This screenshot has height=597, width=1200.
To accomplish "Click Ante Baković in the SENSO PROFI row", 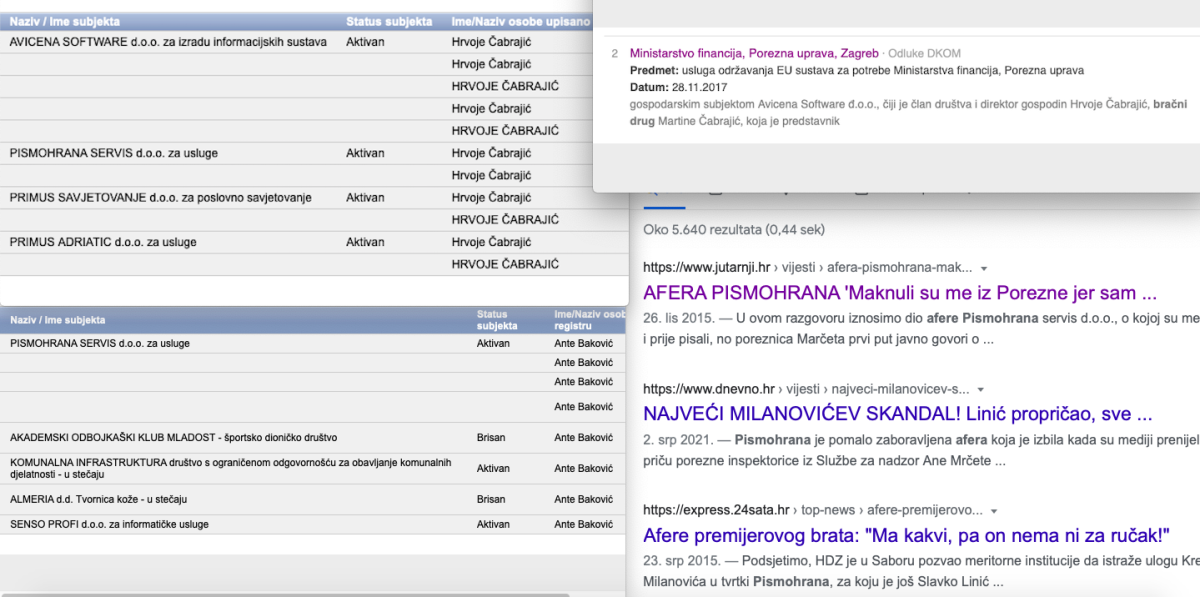I will pyautogui.click(x=583, y=524).
